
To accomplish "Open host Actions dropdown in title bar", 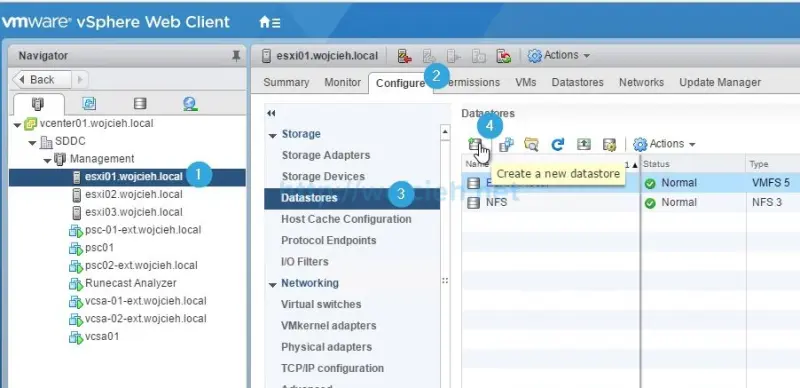I will coord(559,55).
